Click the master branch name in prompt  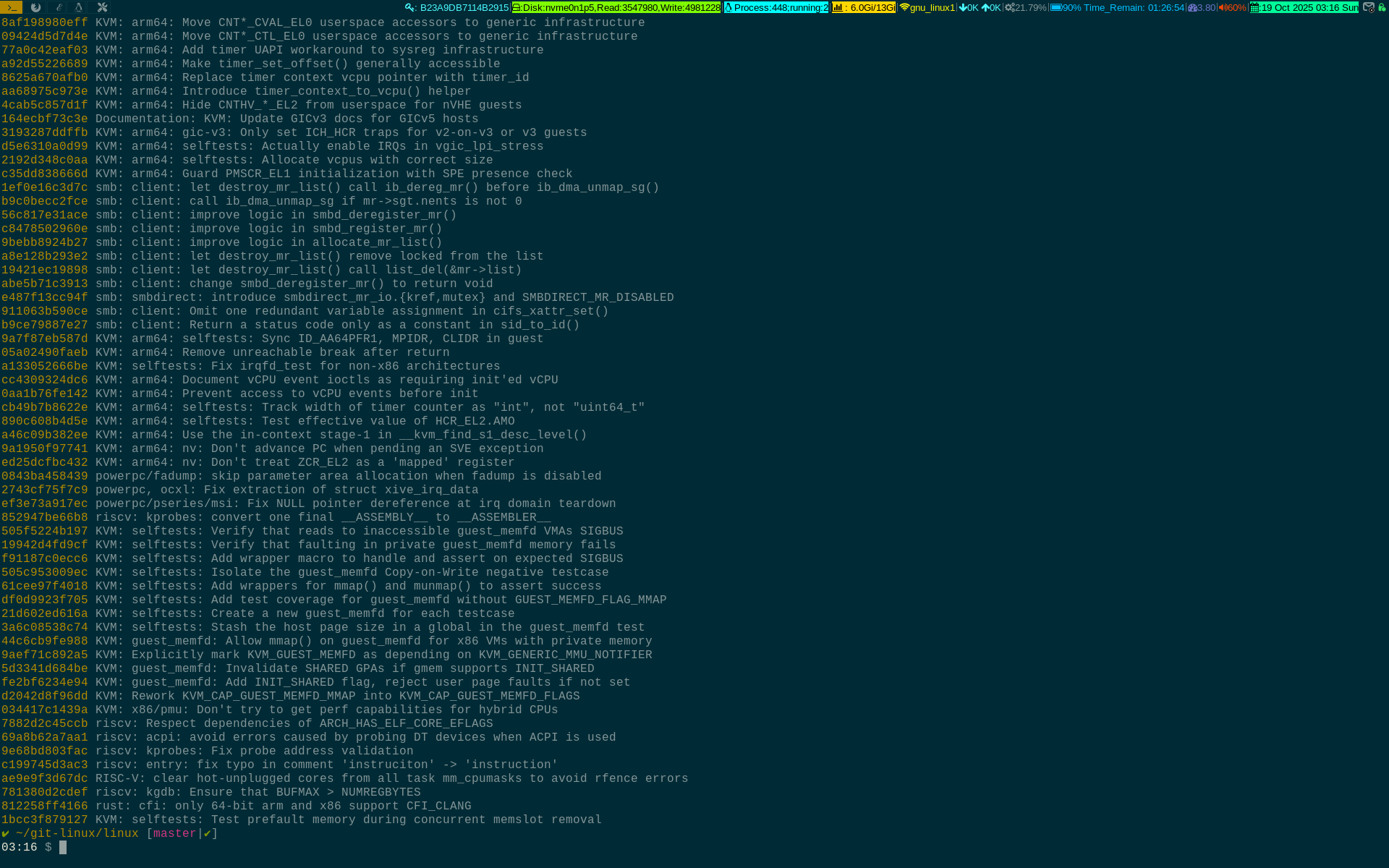[174, 833]
